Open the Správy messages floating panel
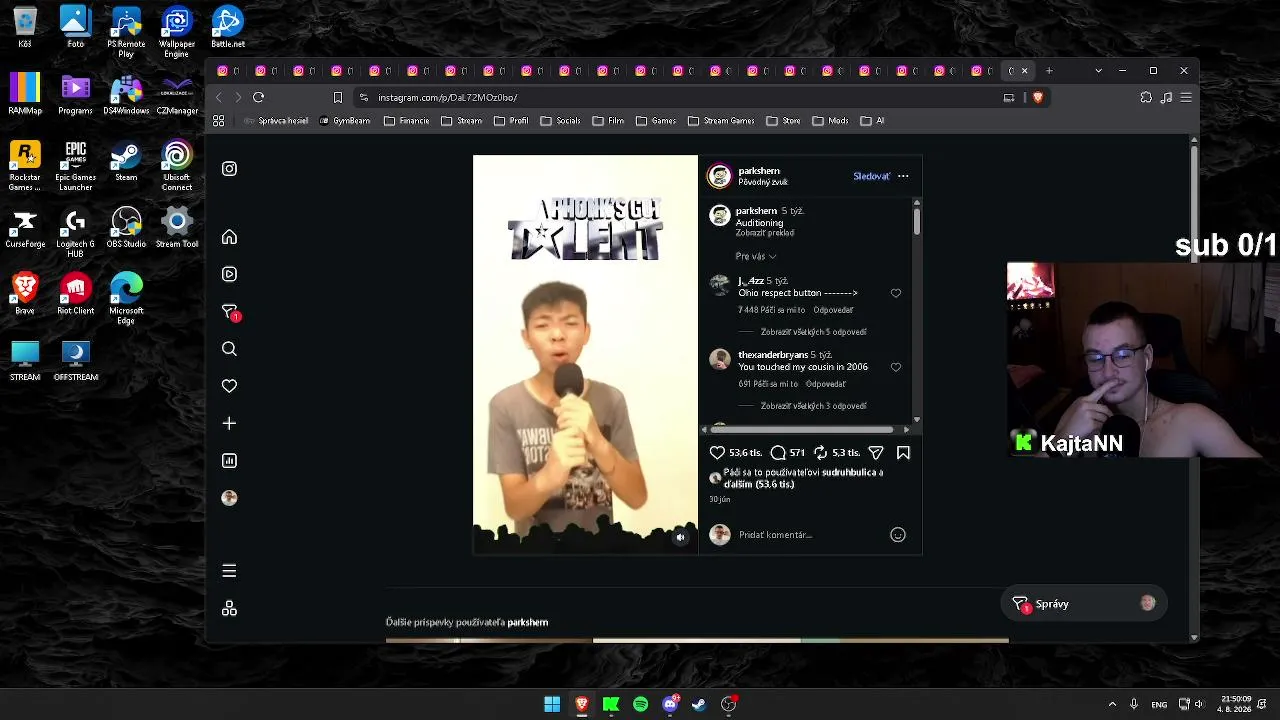This screenshot has width=1280, height=720. tap(1084, 604)
